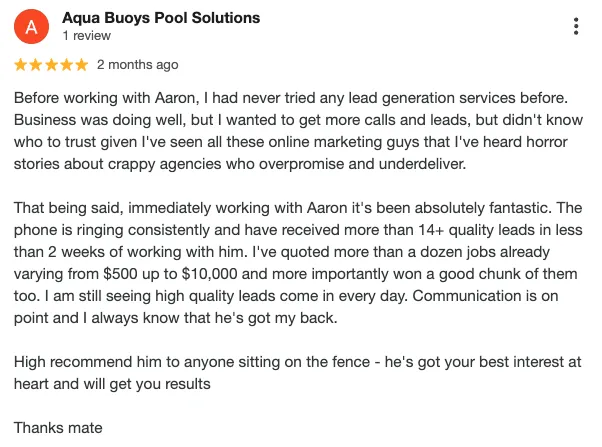Click paragraph starting "Before working with Aaron"

click(x=298, y=131)
